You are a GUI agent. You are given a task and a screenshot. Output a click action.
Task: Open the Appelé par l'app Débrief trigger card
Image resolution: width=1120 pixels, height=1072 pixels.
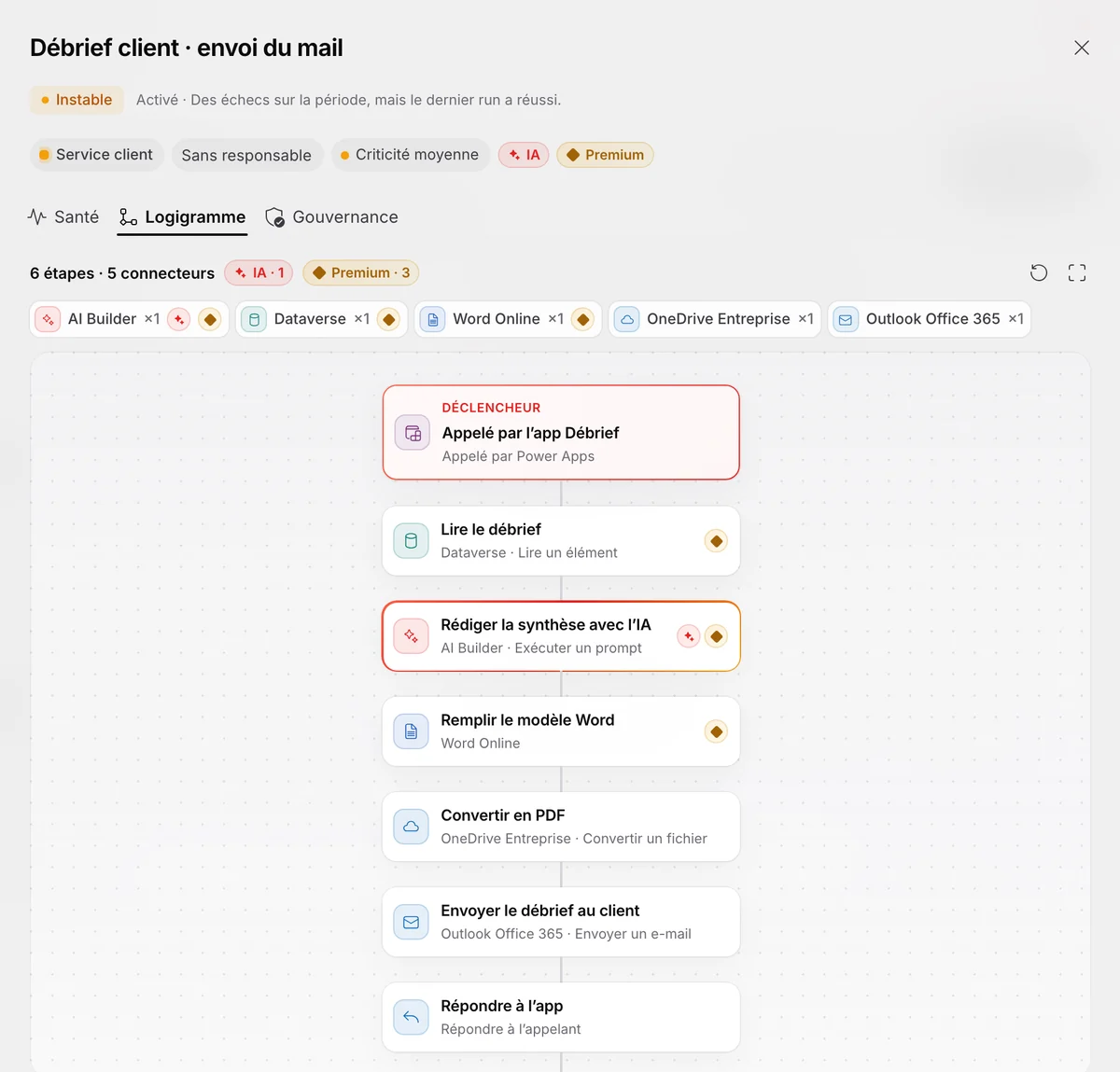click(561, 433)
